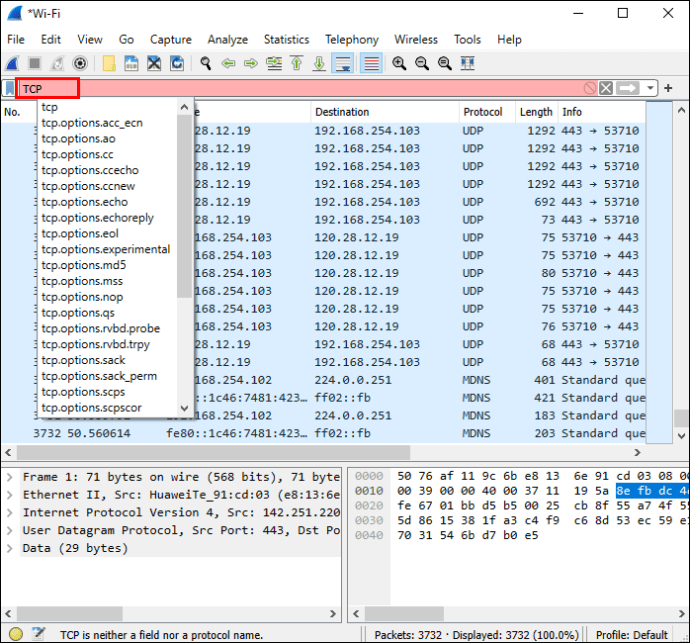Expand the Ethernet II details row

(10, 495)
